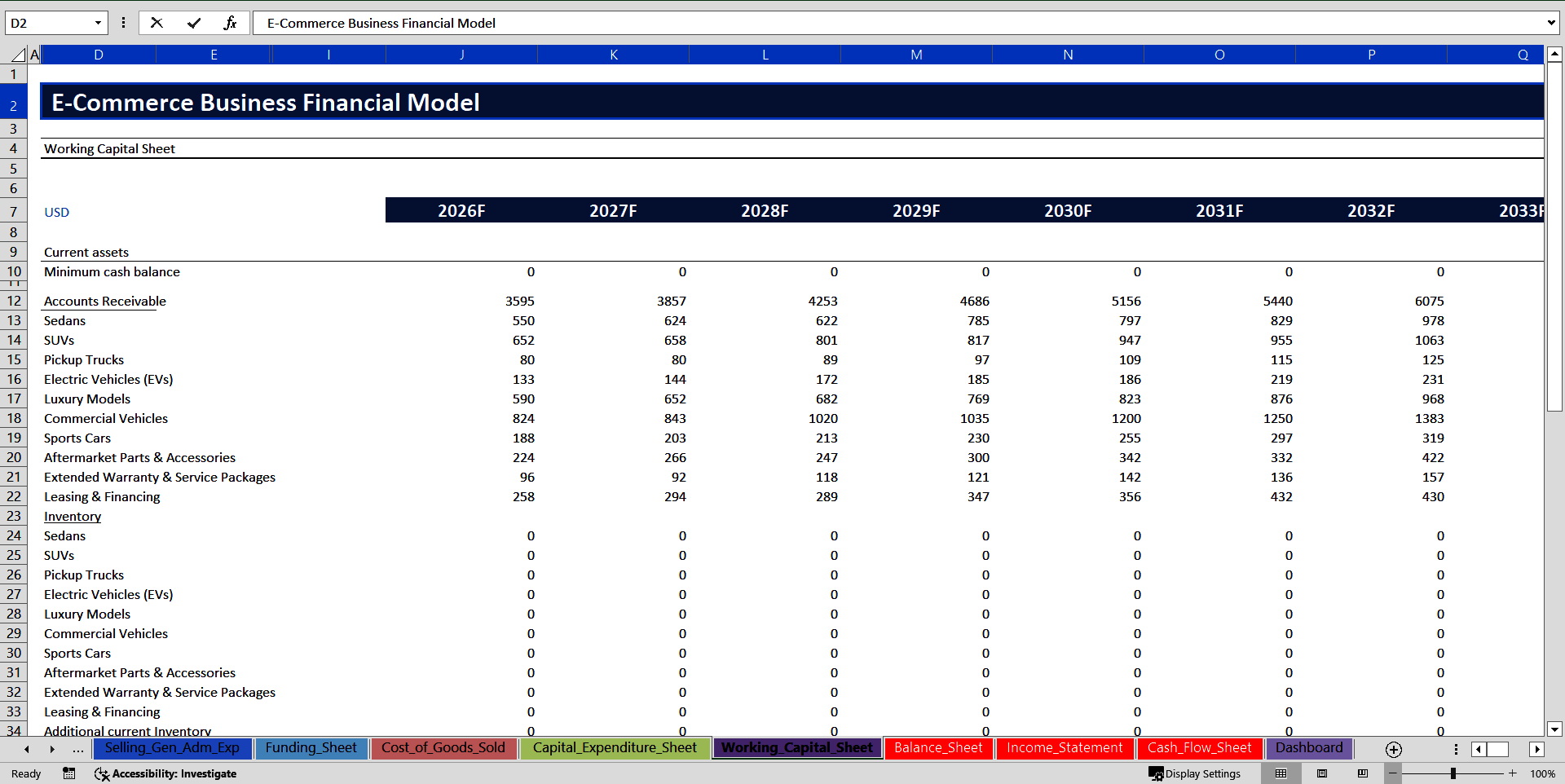The height and width of the screenshot is (784, 1565).
Task: Select the Inventory heading cell
Action: [x=73, y=516]
